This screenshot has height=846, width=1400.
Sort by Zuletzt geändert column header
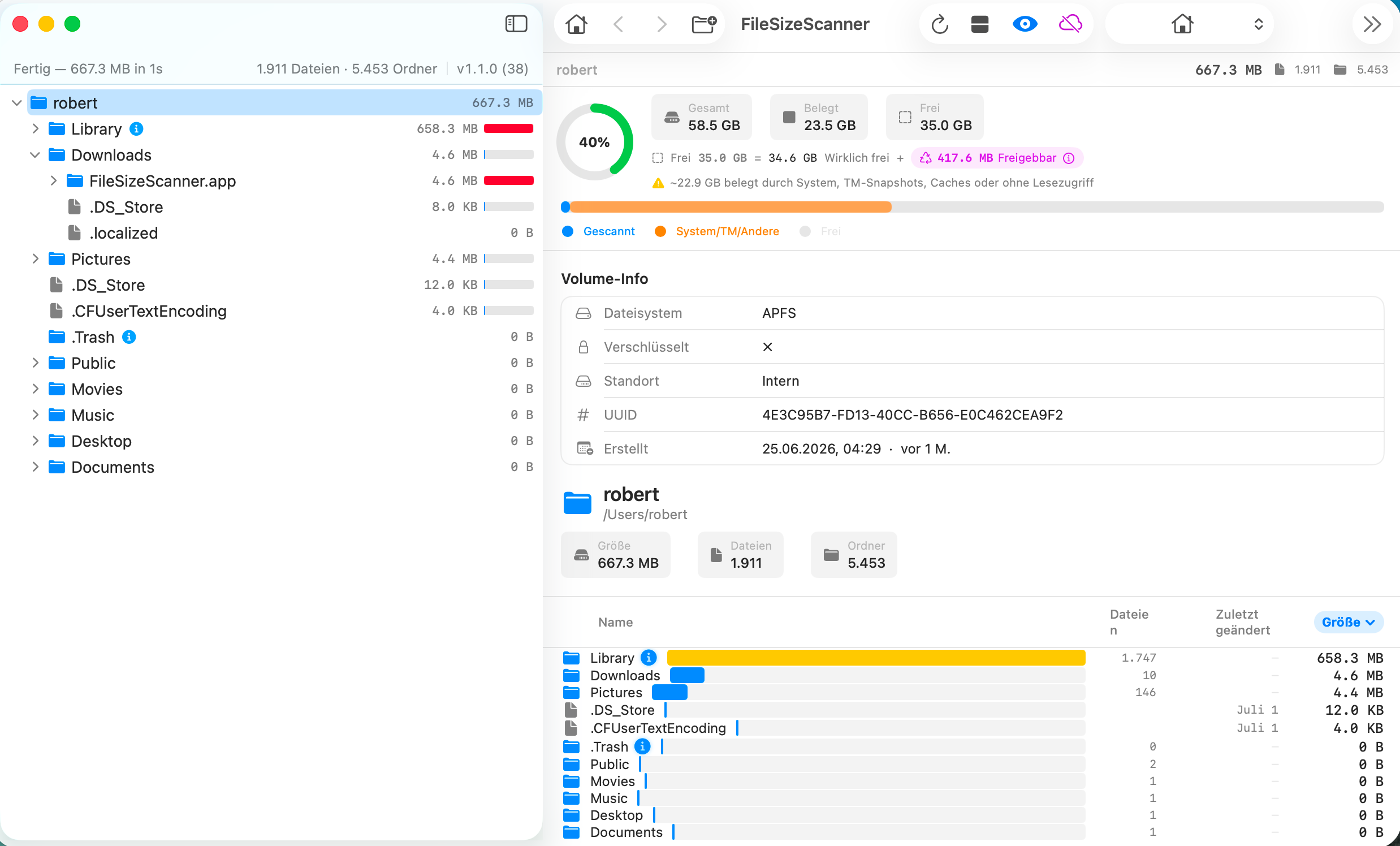pos(1243,622)
